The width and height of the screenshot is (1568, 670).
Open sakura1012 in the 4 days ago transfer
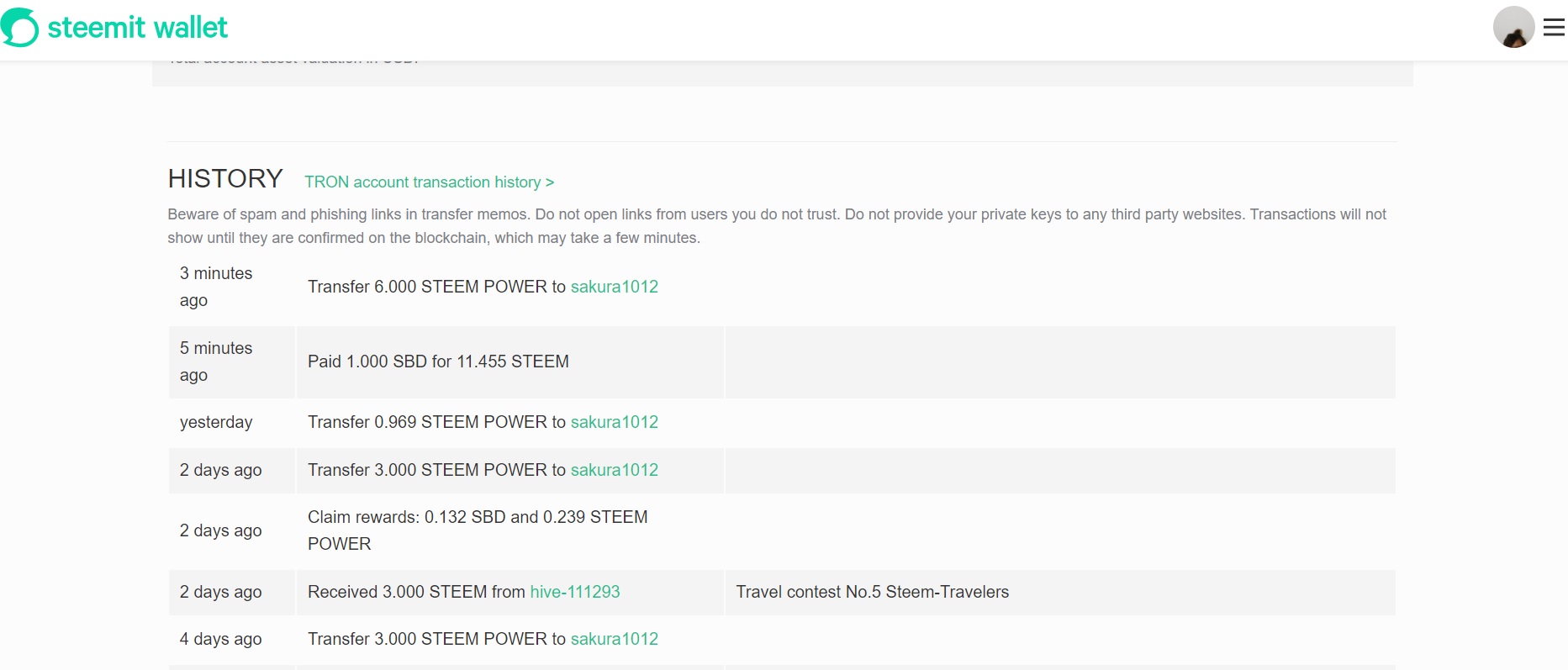pos(615,639)
